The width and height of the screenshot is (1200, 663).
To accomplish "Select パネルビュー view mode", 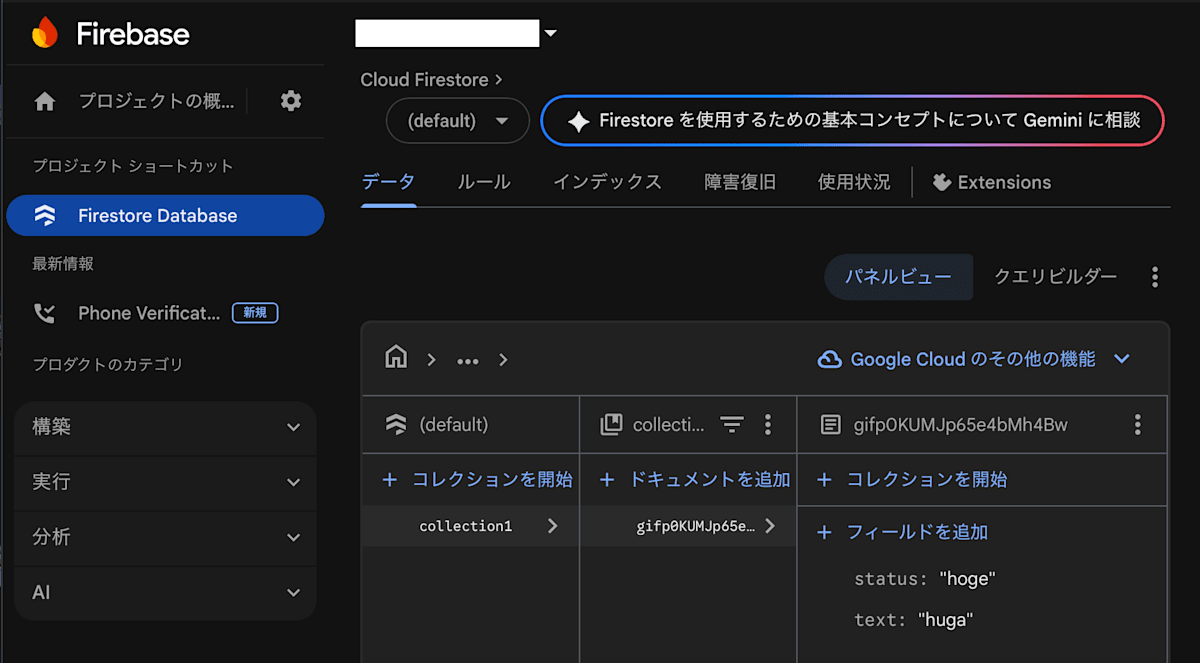I will tap(898, 277).
